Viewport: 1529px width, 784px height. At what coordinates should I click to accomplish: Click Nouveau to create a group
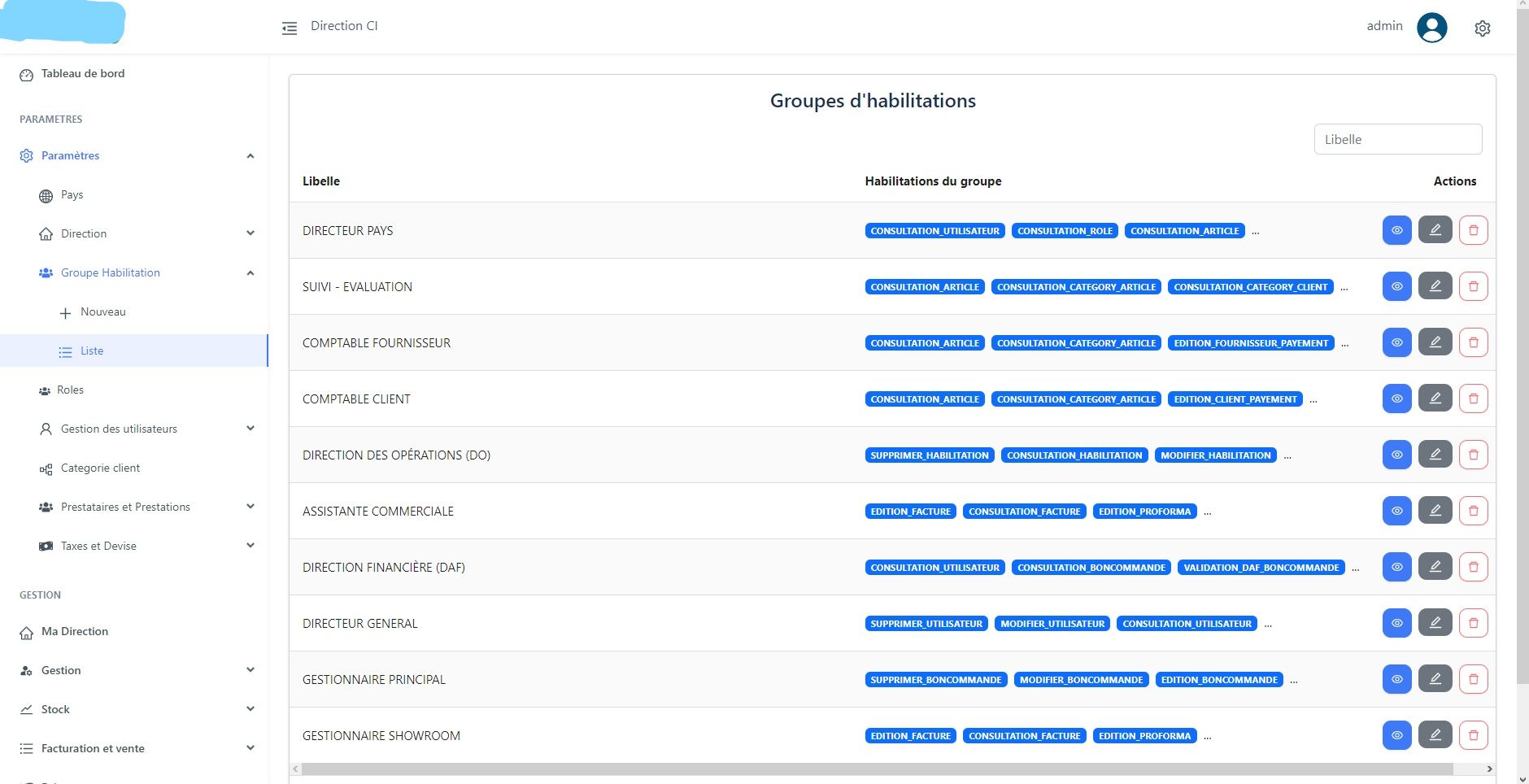tap(102, 312)
